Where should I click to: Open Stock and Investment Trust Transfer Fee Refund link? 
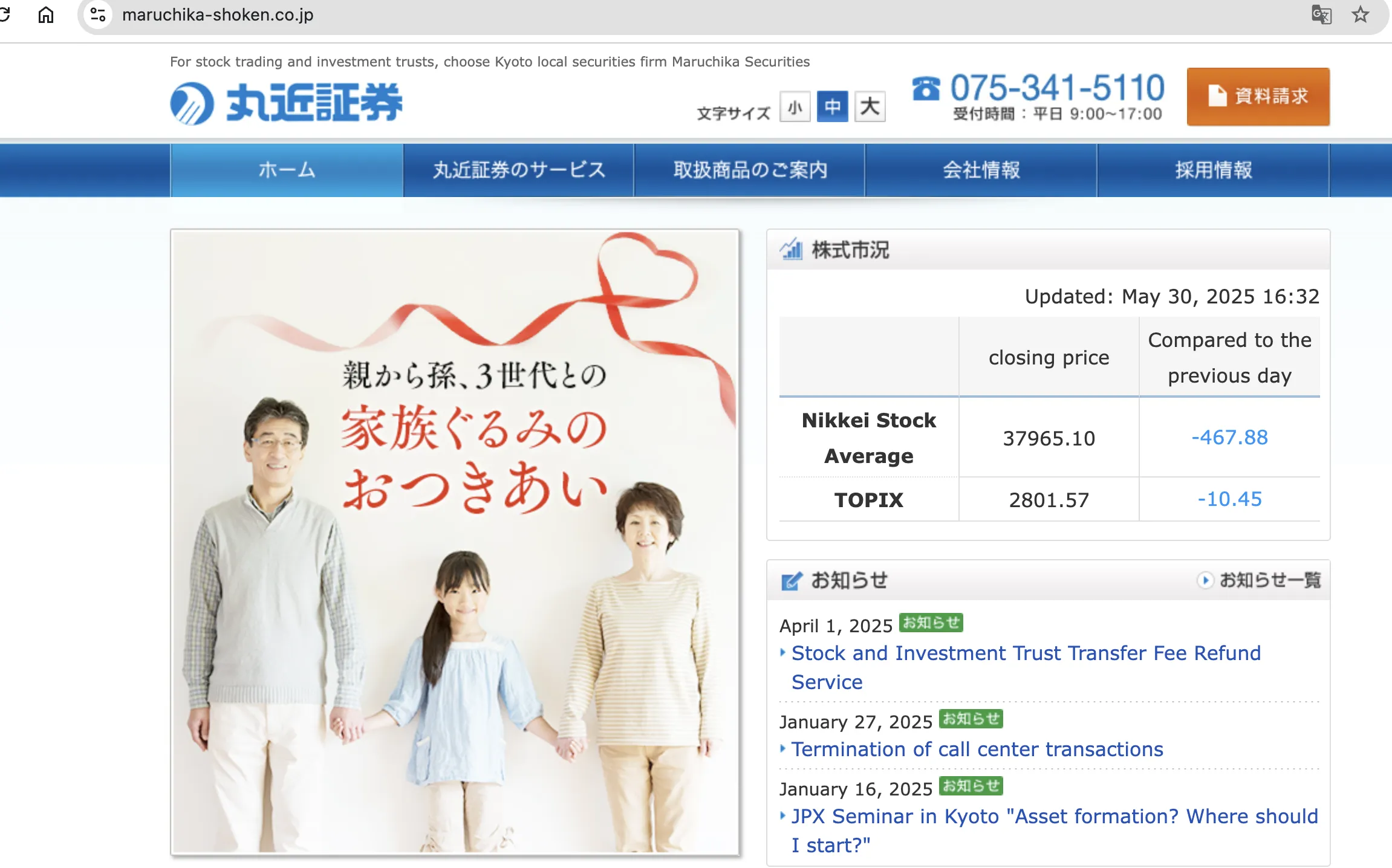pos(1026,667)
